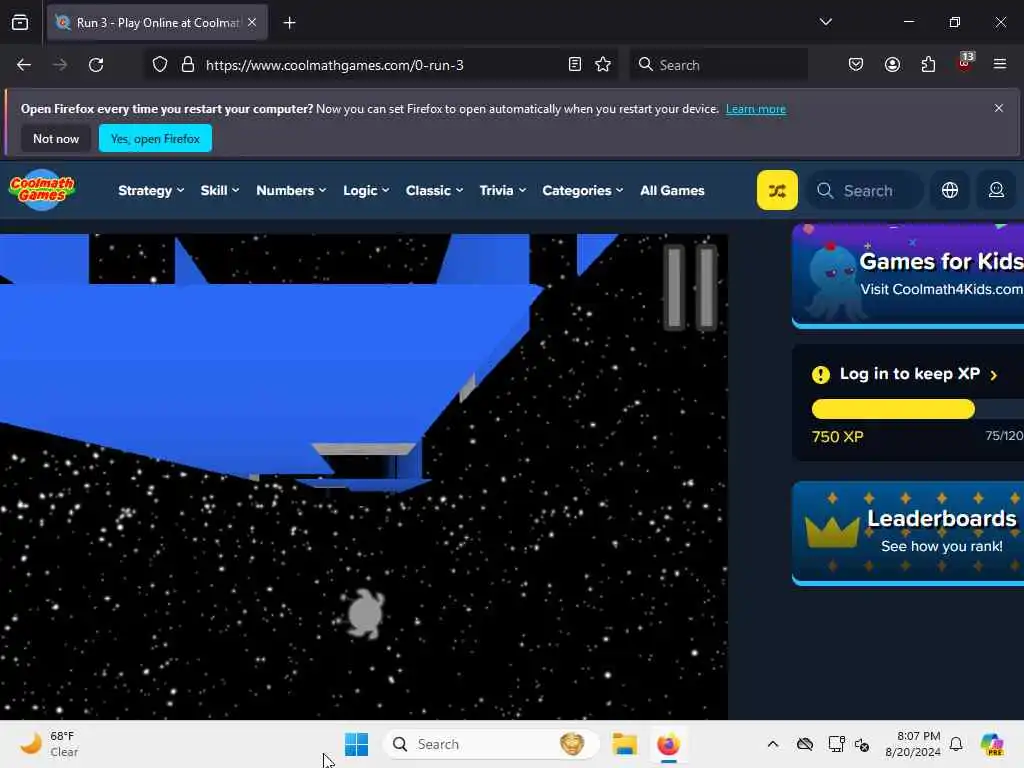
Task: Open the Windows Start menu
Action: [x=356, y=744]
